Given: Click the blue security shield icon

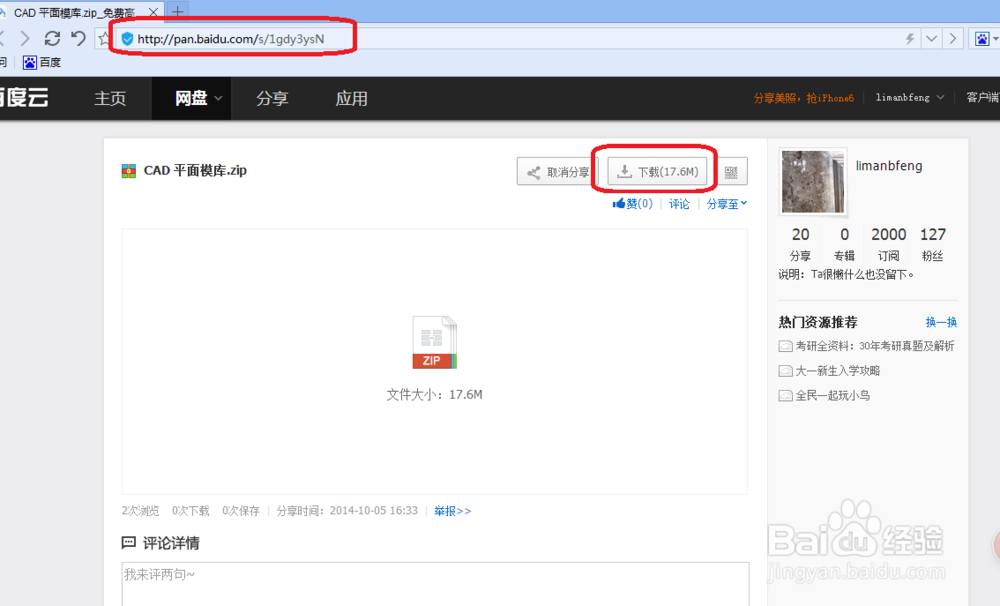Looking at the screenshot, I should (127, 39).
